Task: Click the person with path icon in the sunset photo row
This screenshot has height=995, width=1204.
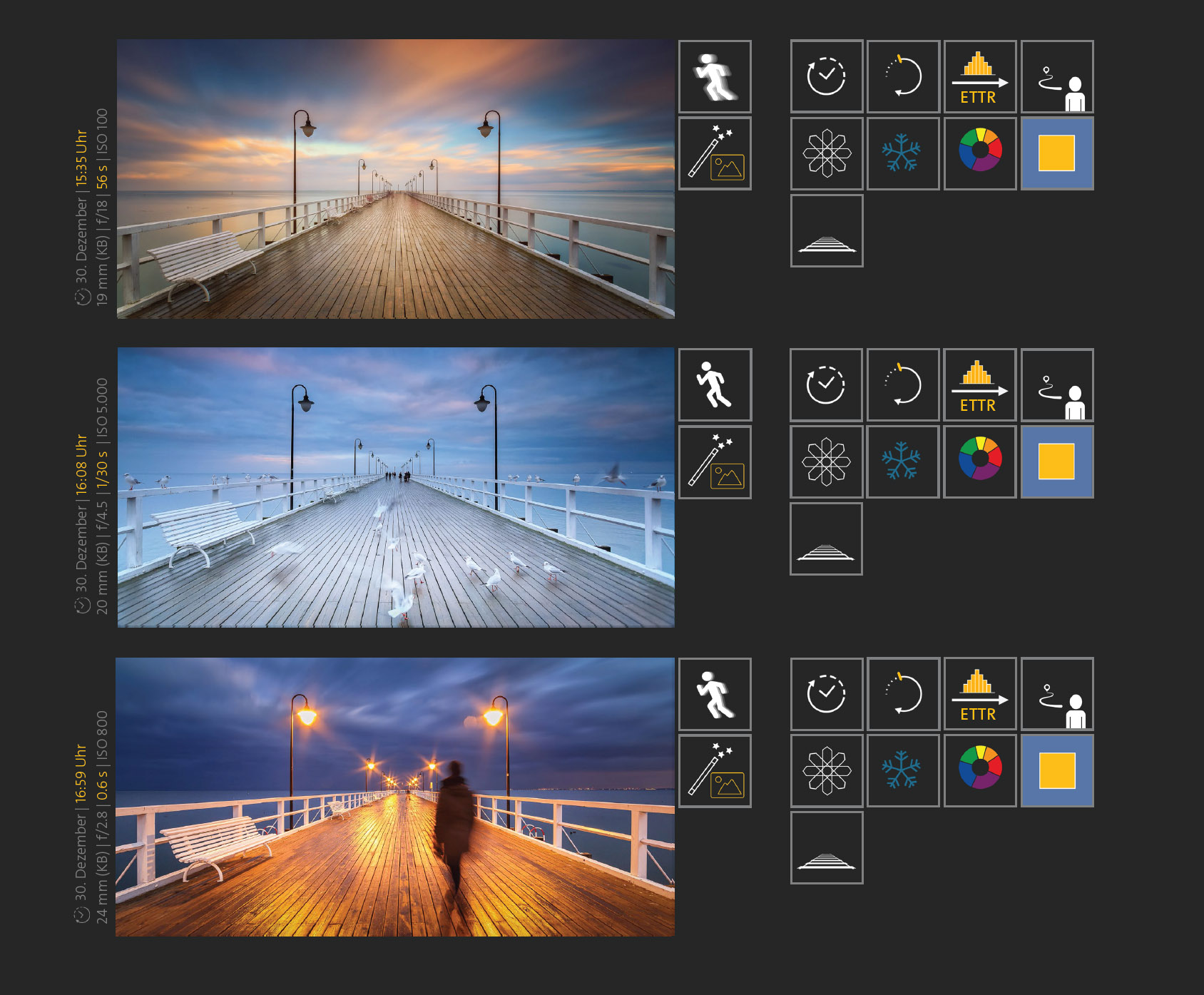Action: pos(1057,76)
